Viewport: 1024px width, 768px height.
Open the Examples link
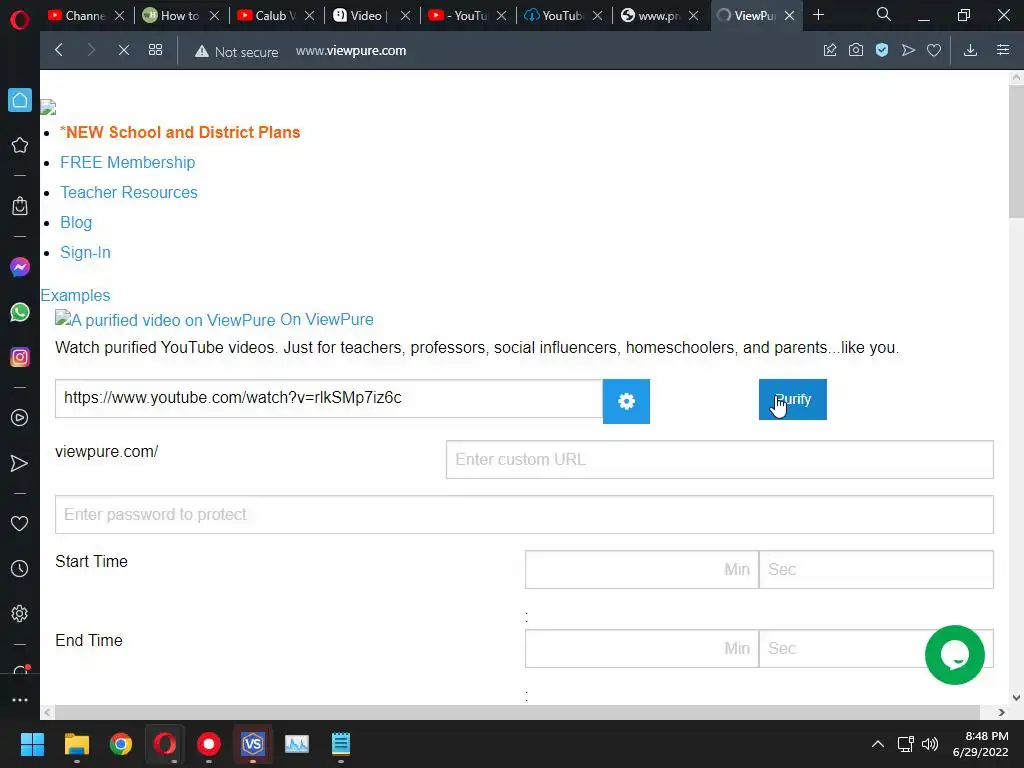click(x=75, y=295)
